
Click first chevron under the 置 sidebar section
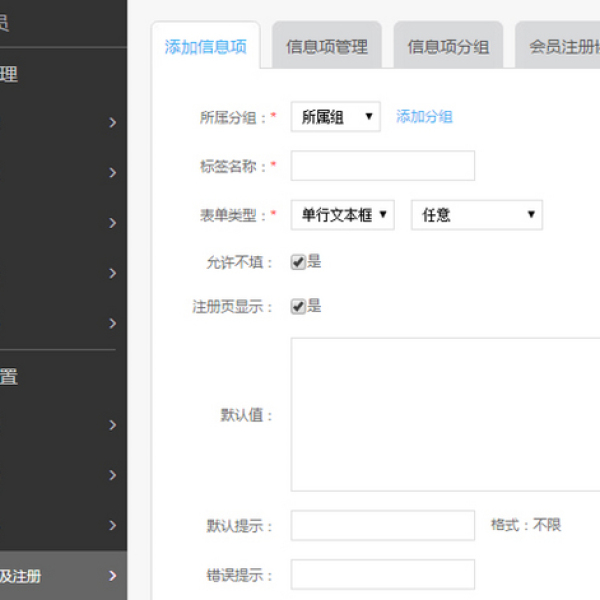pyautogui.click(x=113, y=425)
